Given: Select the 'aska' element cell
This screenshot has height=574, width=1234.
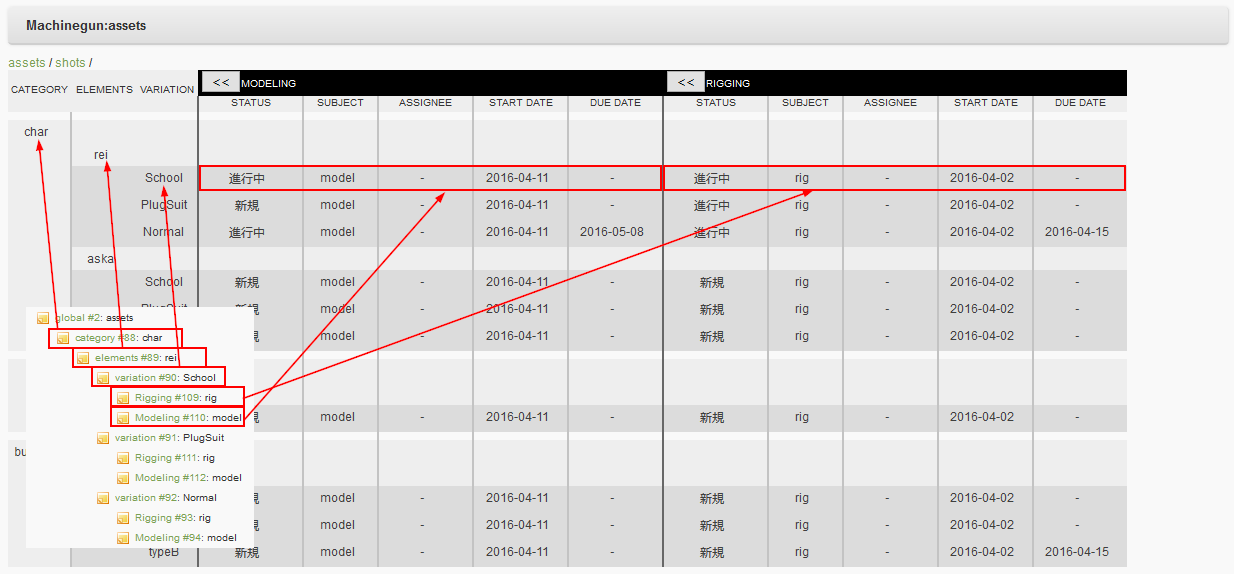Looking at the screenshot, I should [x=100, y=258].
